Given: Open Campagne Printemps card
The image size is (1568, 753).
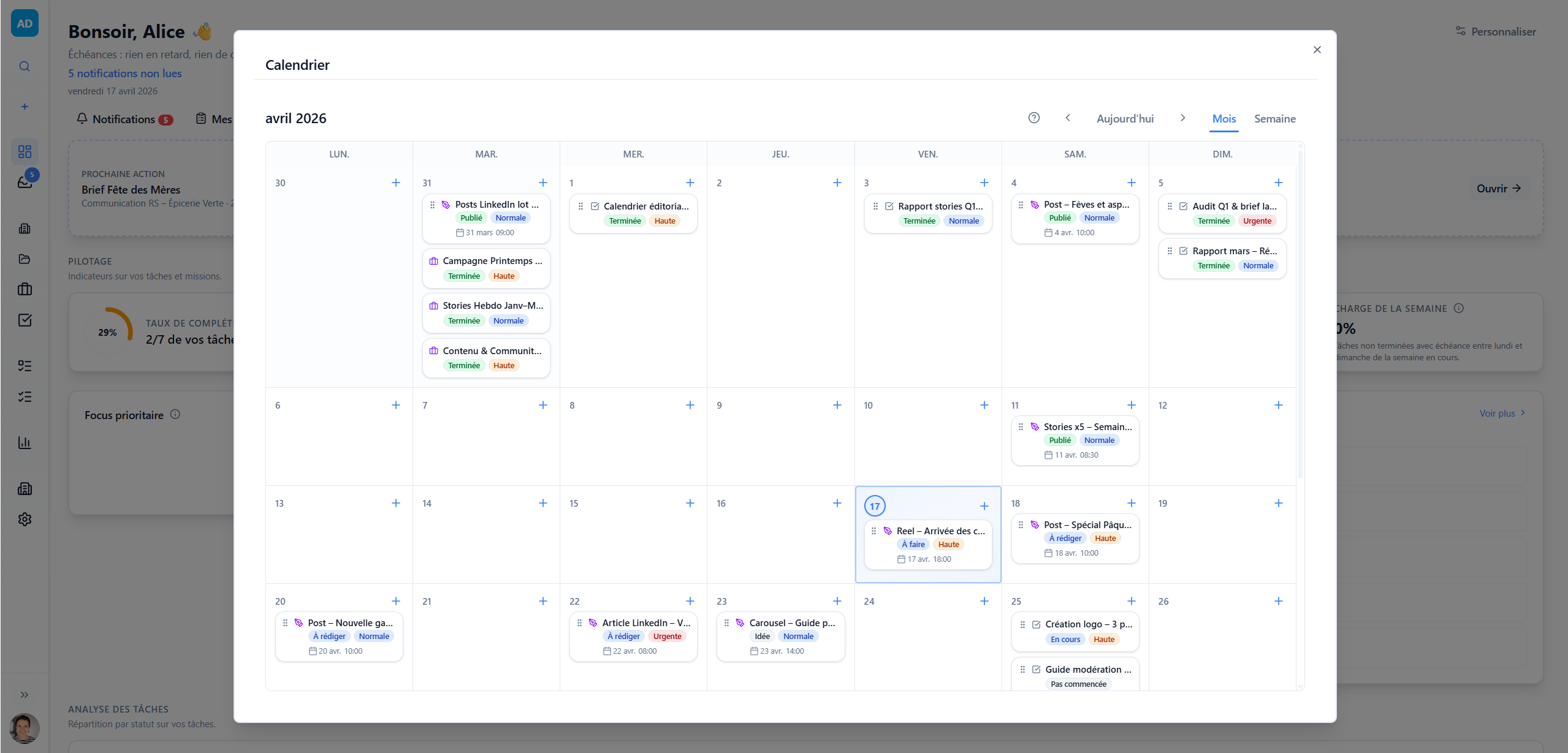Looking at the screenshot, I should click(486, 268).
